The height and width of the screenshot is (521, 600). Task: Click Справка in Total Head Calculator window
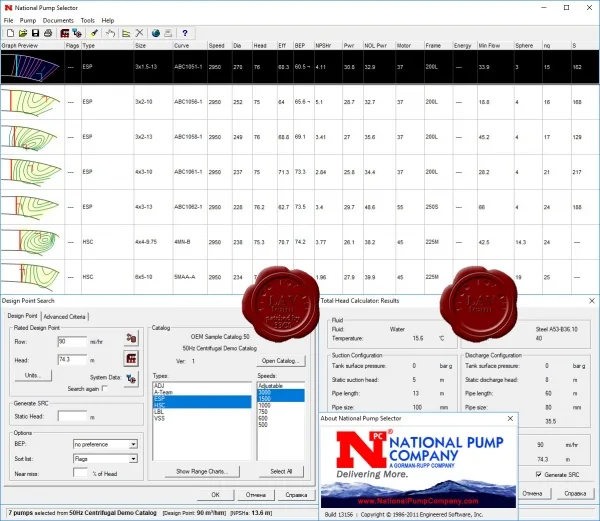(575, 493)
